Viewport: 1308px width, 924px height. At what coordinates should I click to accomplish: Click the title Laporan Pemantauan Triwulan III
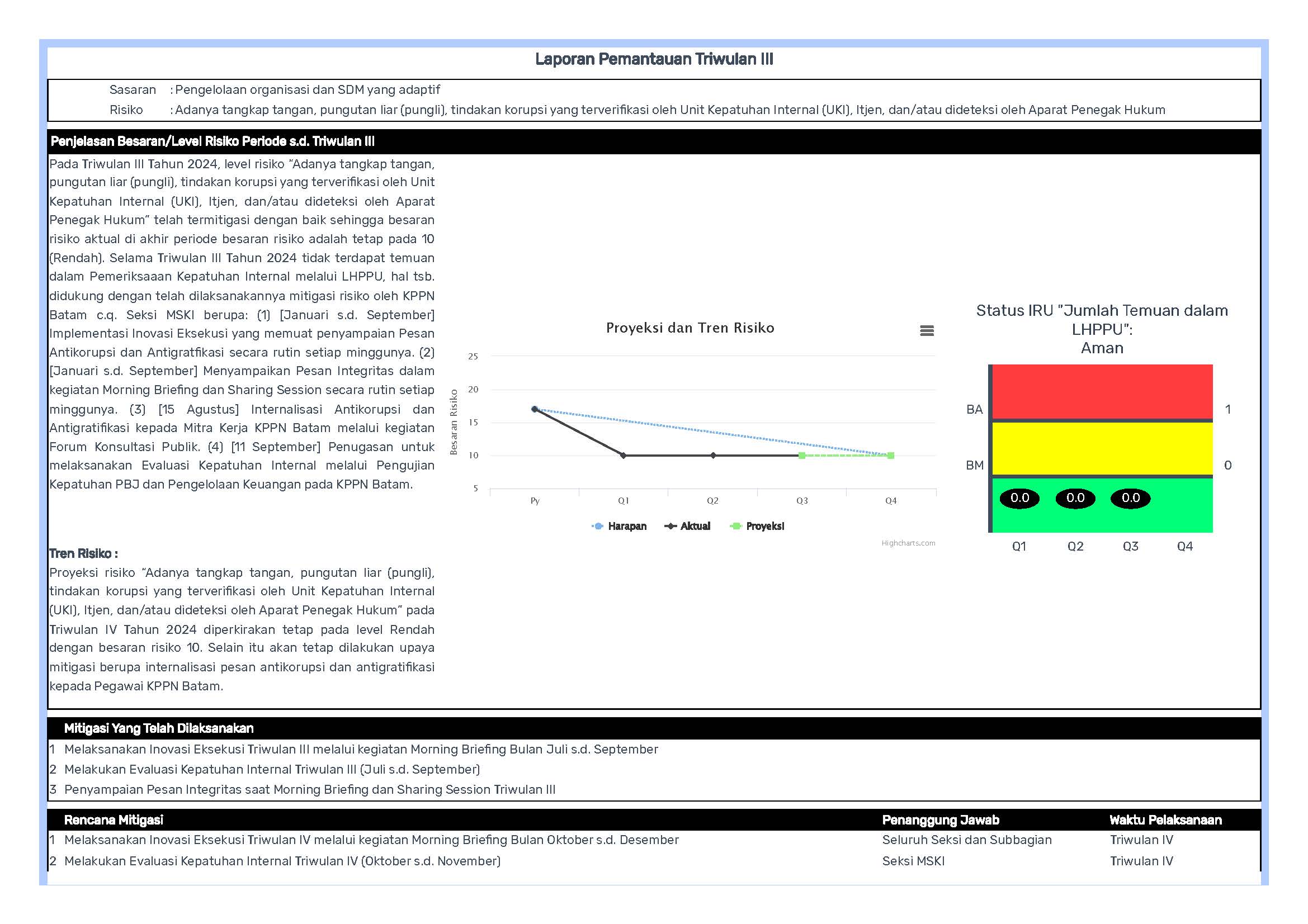point(654,59)
